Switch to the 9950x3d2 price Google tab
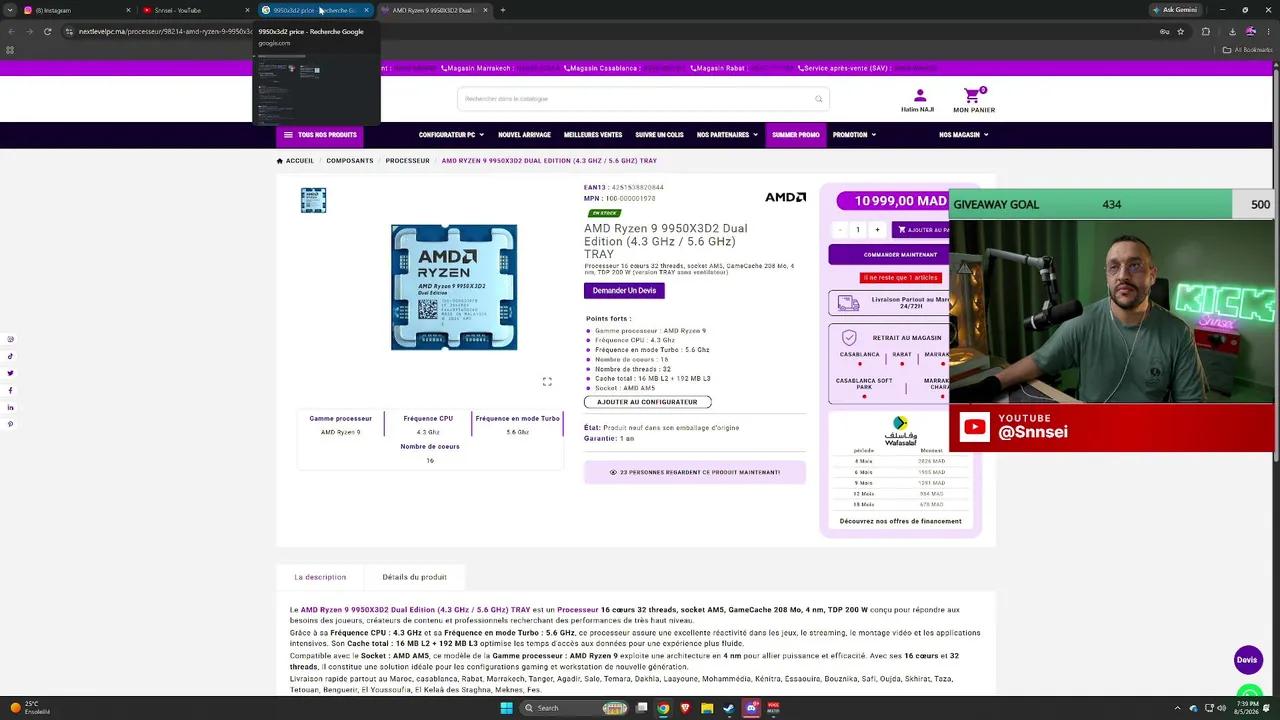Image resolution: width=1280 pixels, height=720 pixels. [x=315, y=10]
